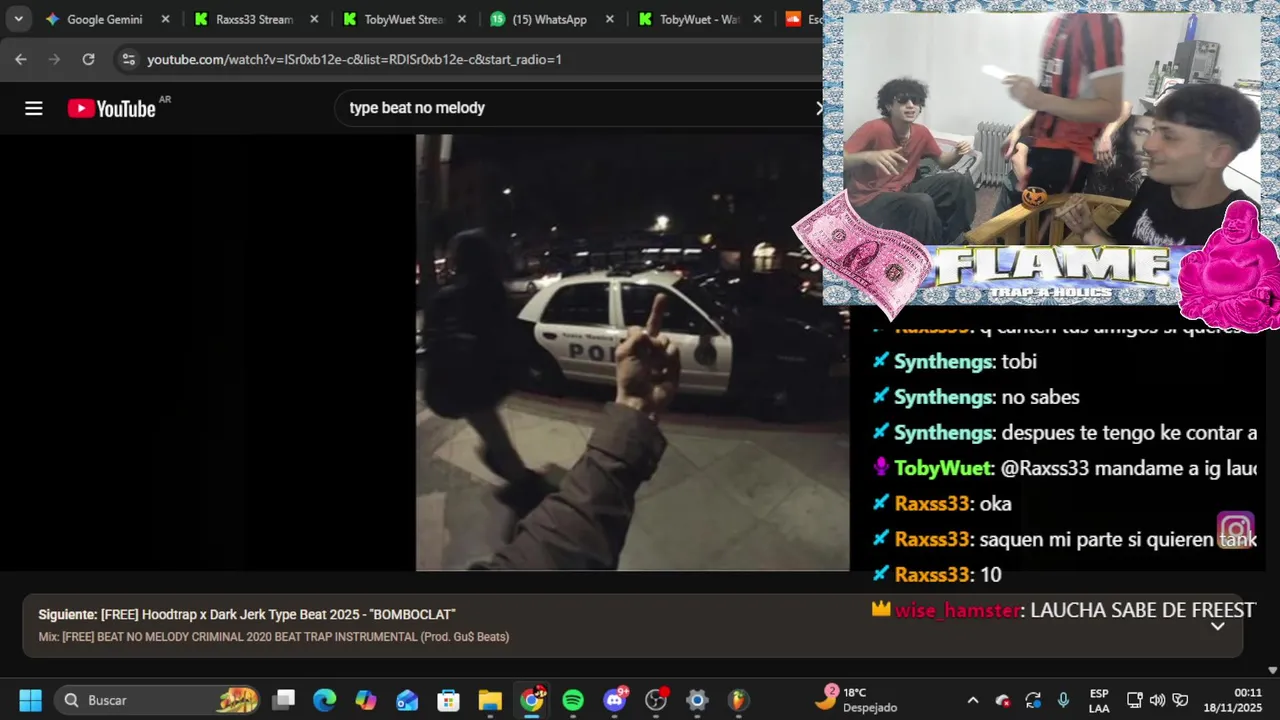Open the round app icon with red badge
Screen dimensions: 1280x720
tap(656, 700)
